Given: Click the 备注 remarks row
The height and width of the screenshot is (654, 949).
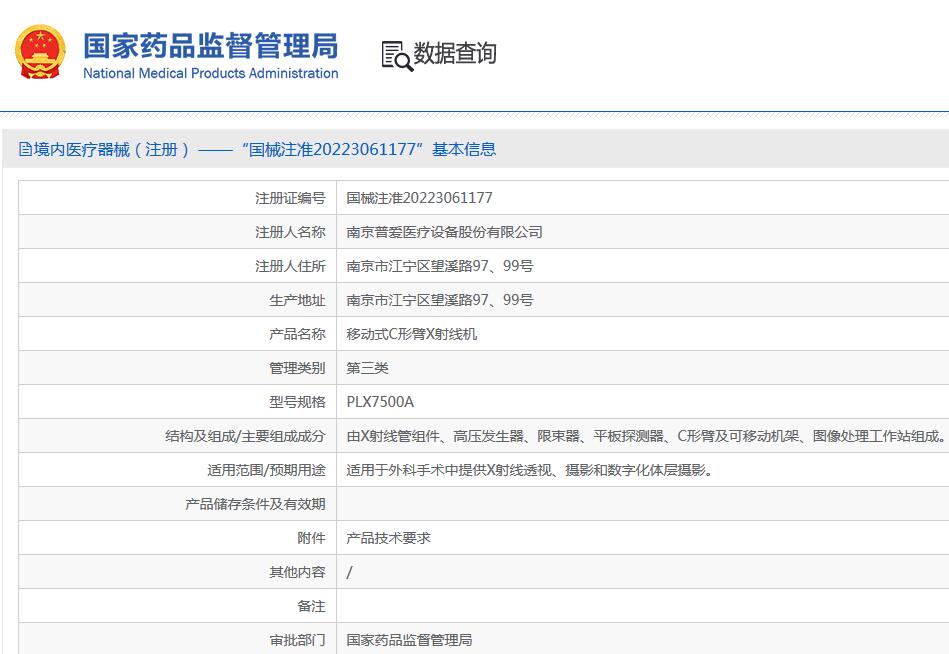Looking at the screenshot, I should pyautogui.click(x=312, y=605).
